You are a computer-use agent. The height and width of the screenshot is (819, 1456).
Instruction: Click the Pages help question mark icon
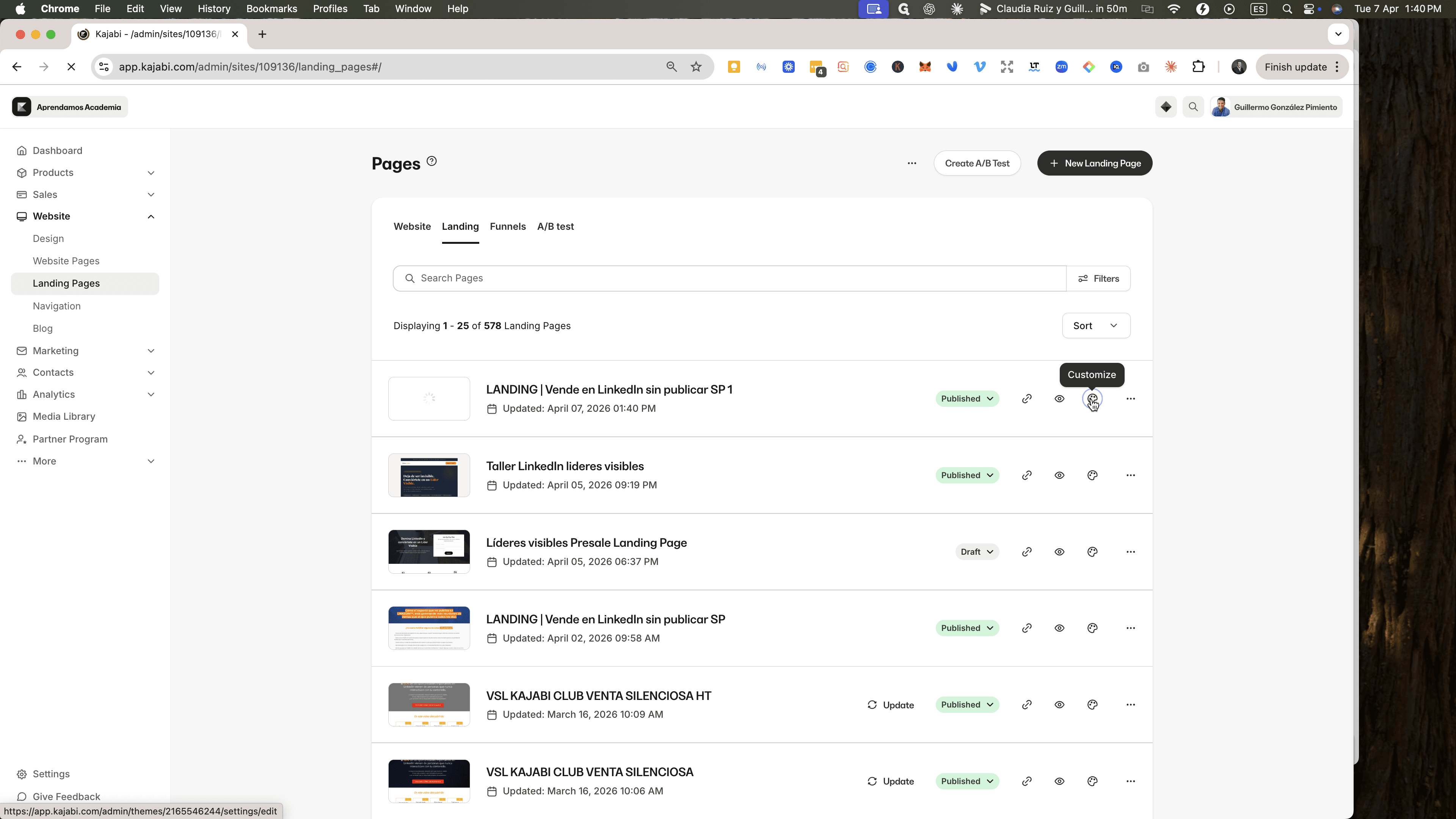point(431,161)
